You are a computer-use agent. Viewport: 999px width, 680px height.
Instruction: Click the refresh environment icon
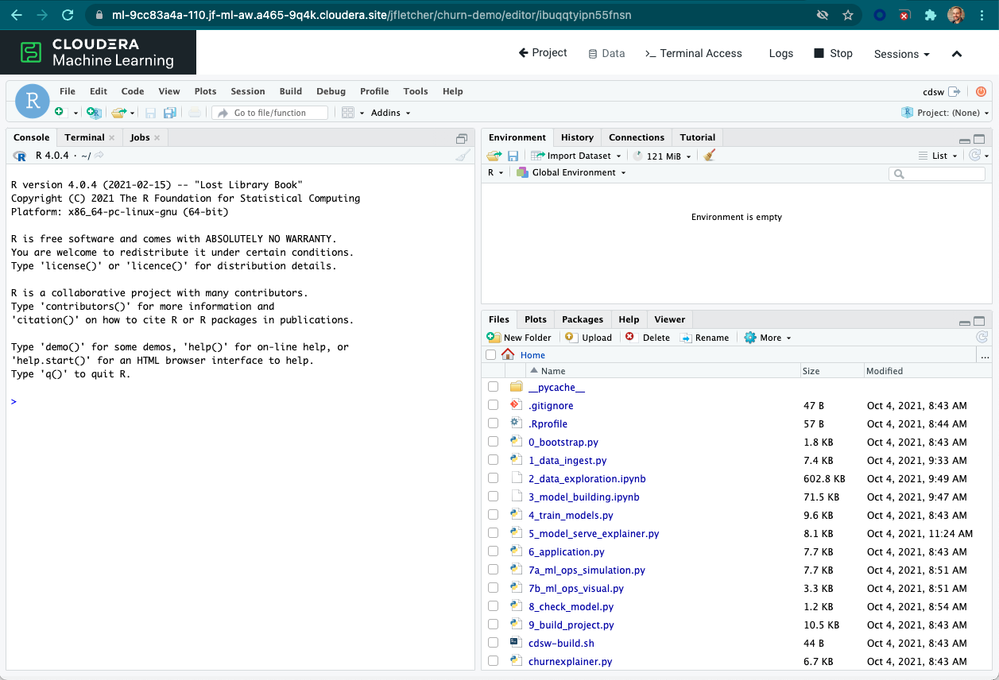(975, 155)
